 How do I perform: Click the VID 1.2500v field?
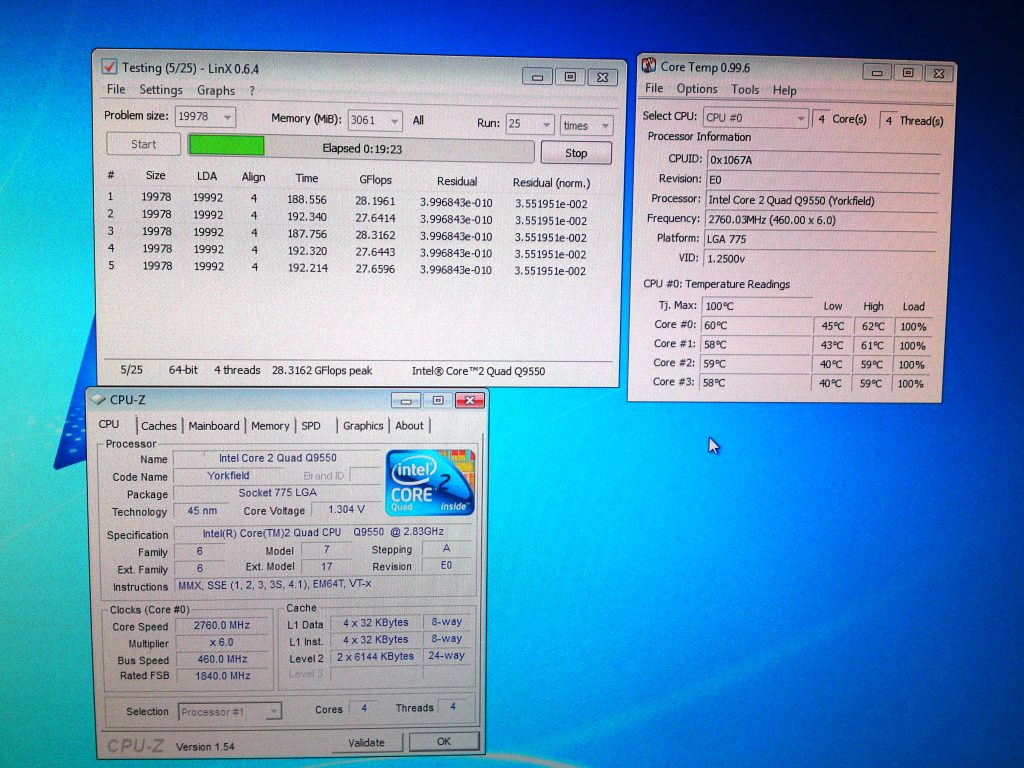820,259
